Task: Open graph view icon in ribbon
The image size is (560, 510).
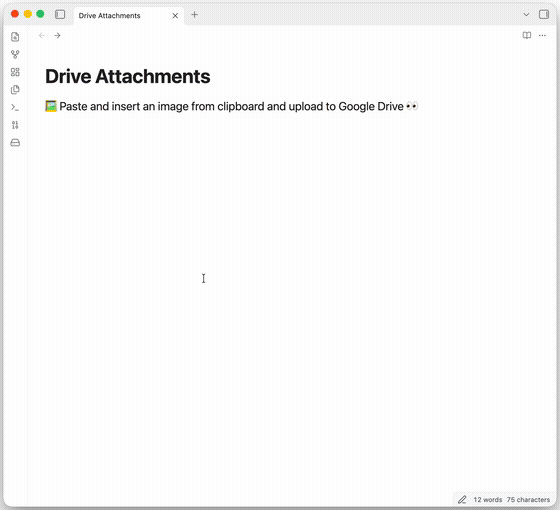Action: (x=15, y=54)
